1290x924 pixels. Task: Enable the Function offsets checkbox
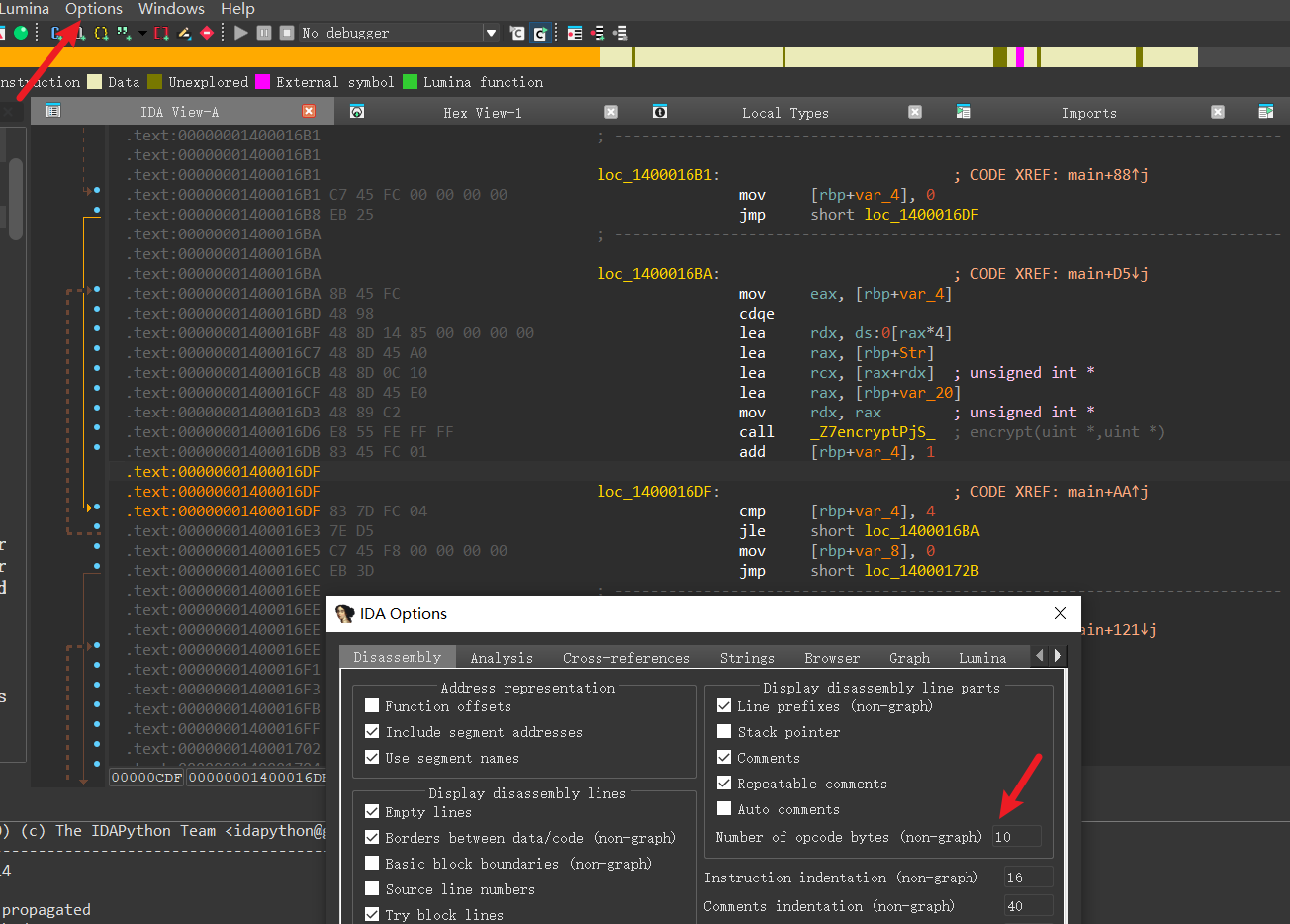tap(372, 706)
